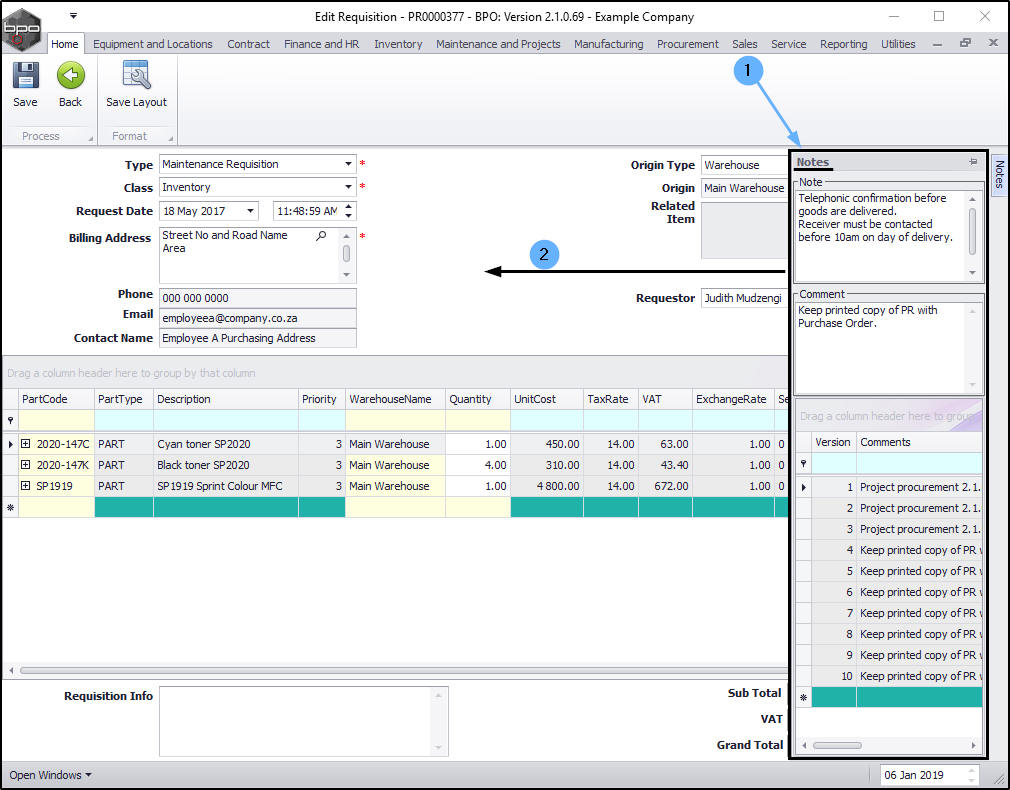This screenshot has width=1010, height=790.
Task: Click filter icon in the PartCode filter row
Action: coord(11,421)
